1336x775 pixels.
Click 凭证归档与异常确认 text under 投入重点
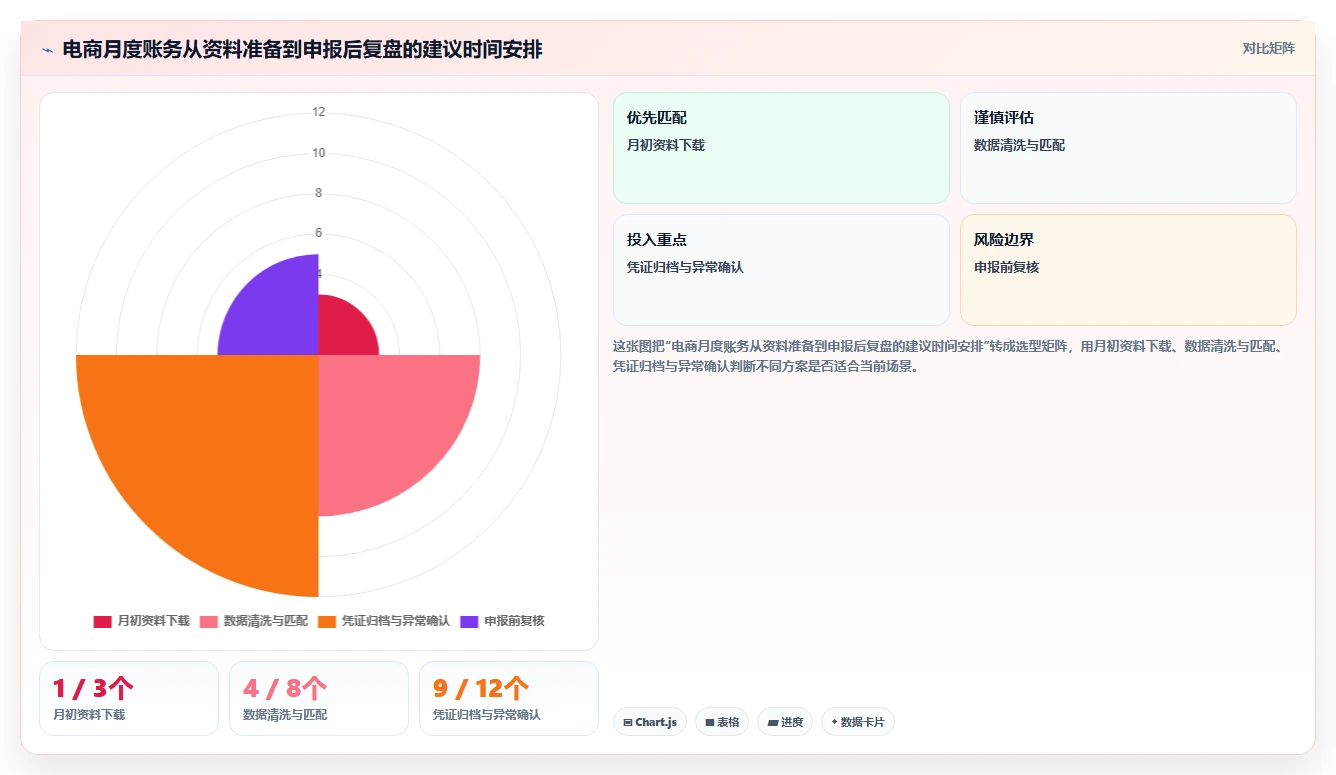pyautogui.click(x=685, y=267)
